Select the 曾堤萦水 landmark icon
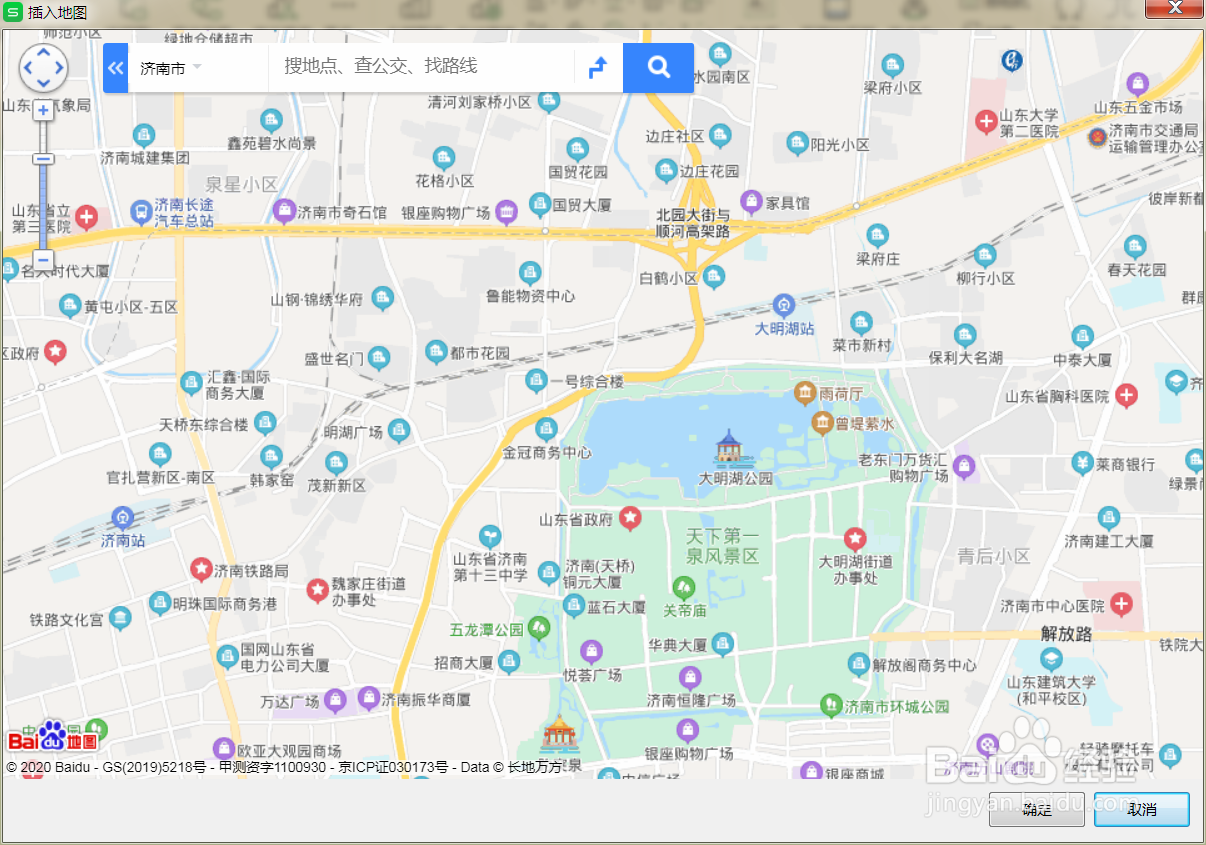The width and height of the screenshot is (1206, 845). tap(823, 423)
